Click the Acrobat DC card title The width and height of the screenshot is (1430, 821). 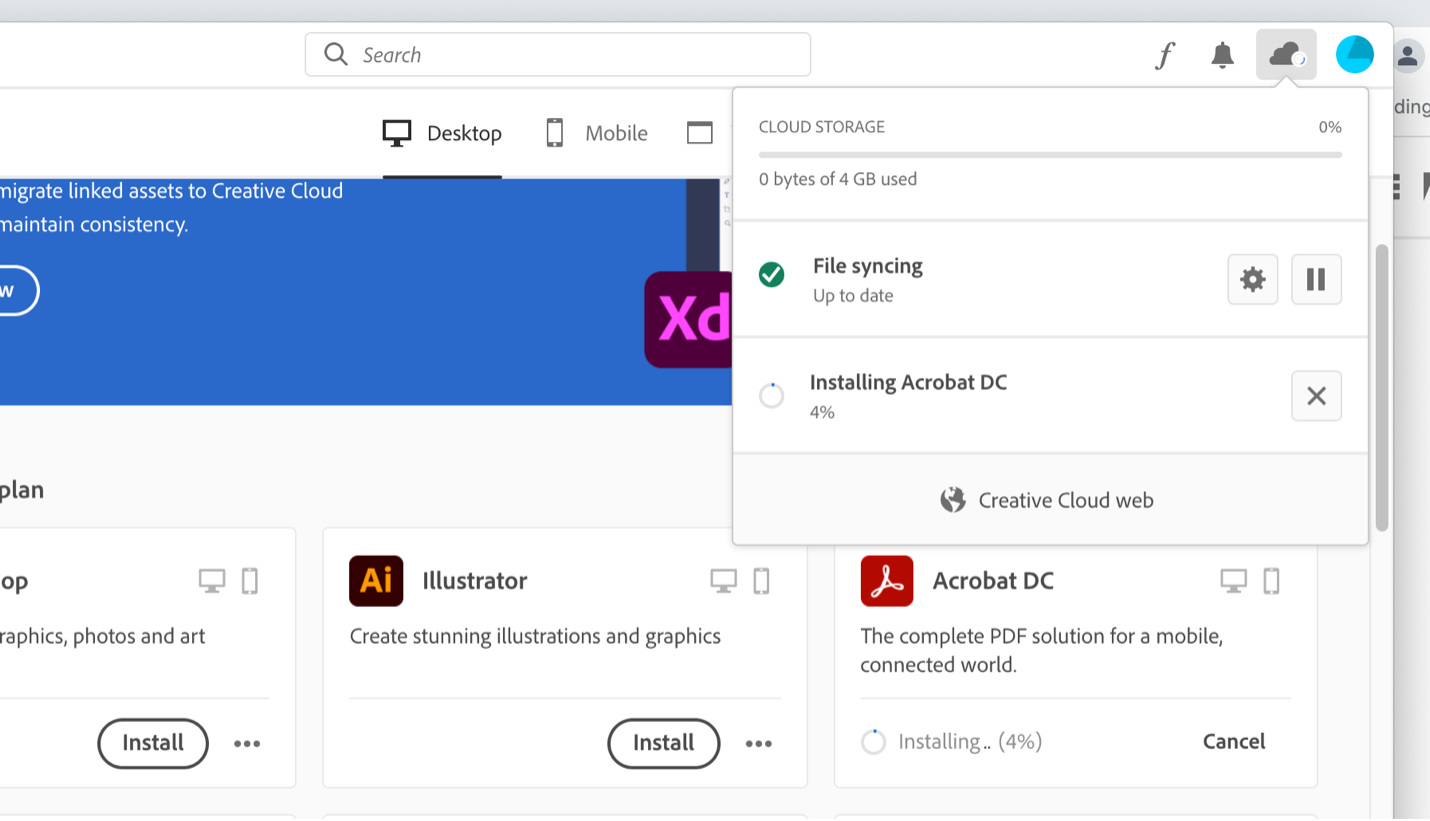pos(993,581)
